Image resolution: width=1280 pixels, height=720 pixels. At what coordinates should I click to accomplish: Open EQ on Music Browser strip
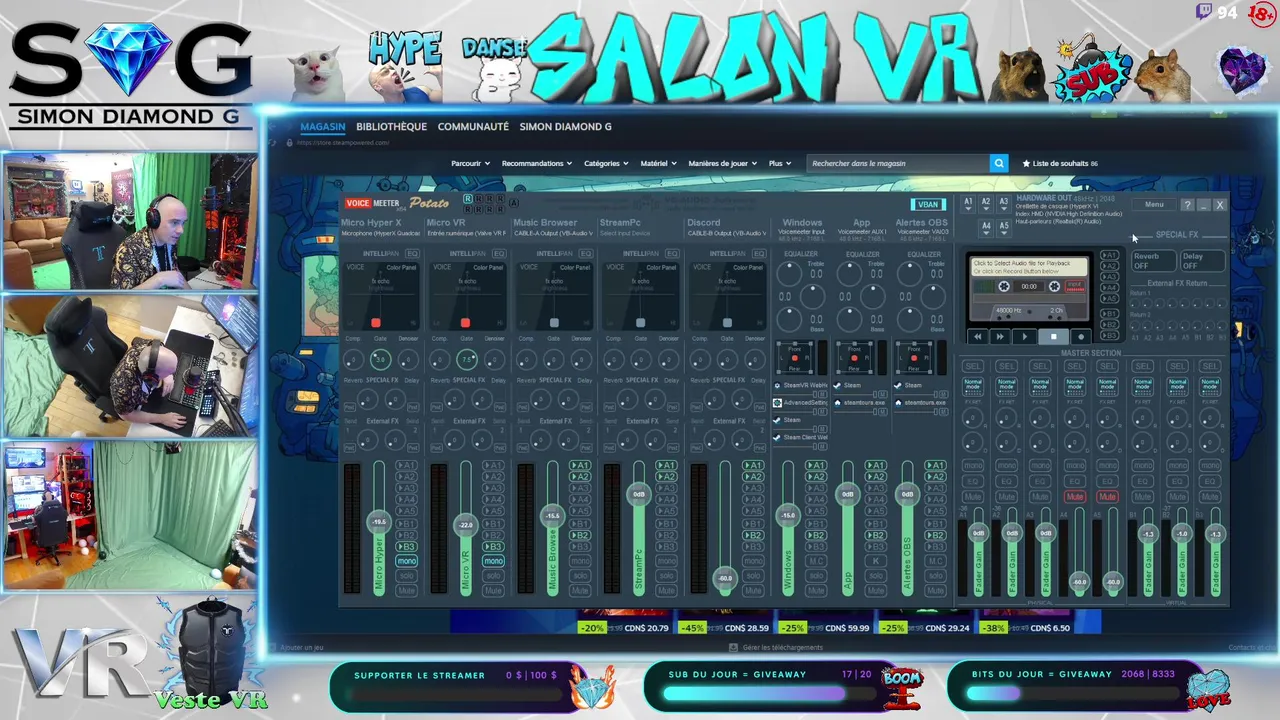pos(585,254)
